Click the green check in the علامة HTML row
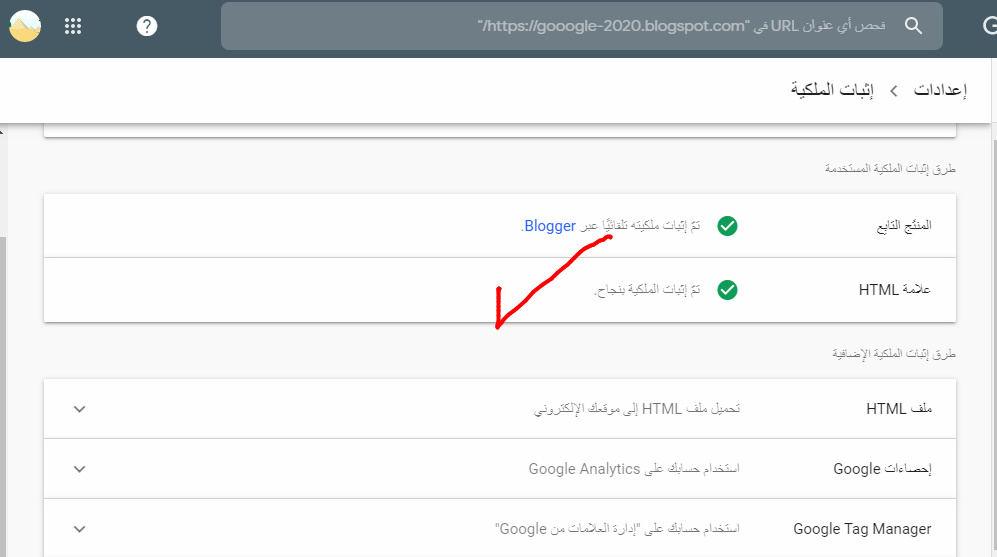 pyautogui.click(x=727, y=290)
